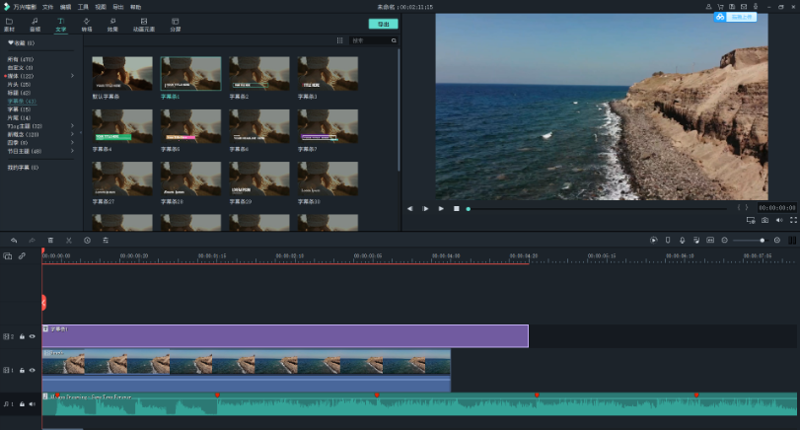Open the 效果 effects tab
Screen dimensions: 800x430
[112, 24]
